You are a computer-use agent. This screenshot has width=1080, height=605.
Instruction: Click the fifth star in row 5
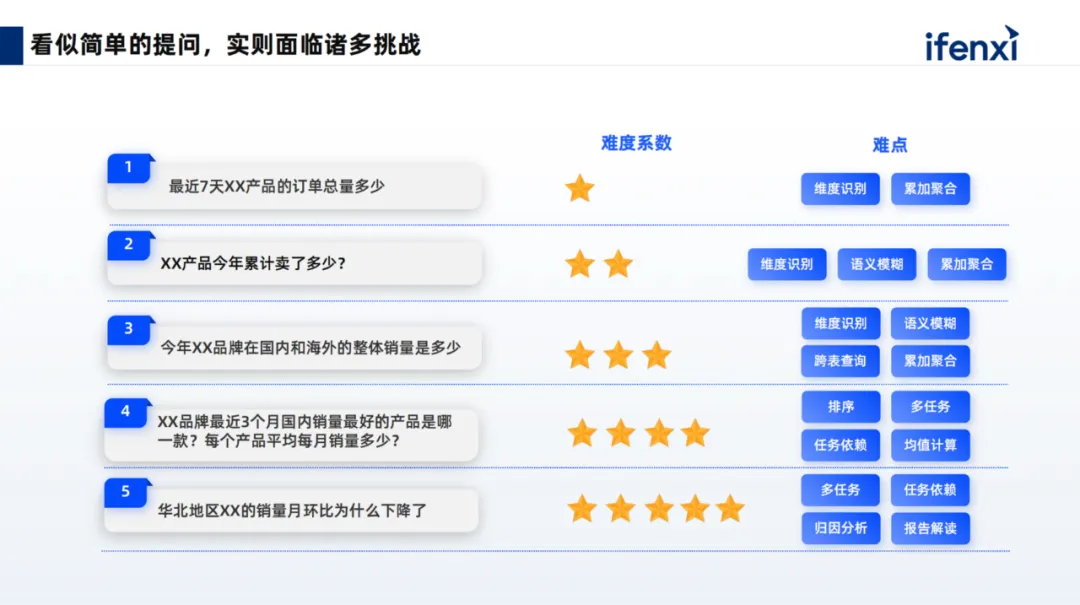pyautogui.click(x=730, y=509)
